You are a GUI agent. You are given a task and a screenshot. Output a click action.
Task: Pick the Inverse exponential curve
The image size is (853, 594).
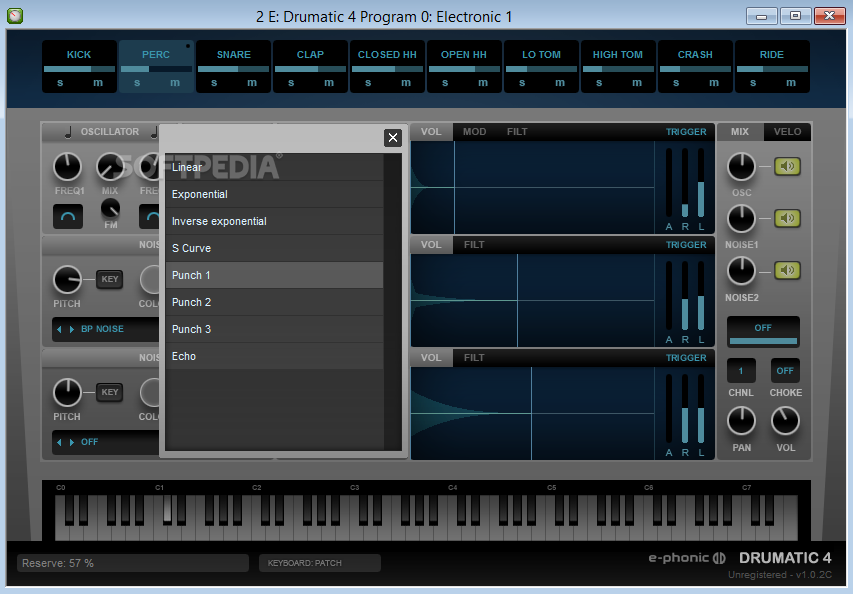pyautogui.click(x=274, y=221)
